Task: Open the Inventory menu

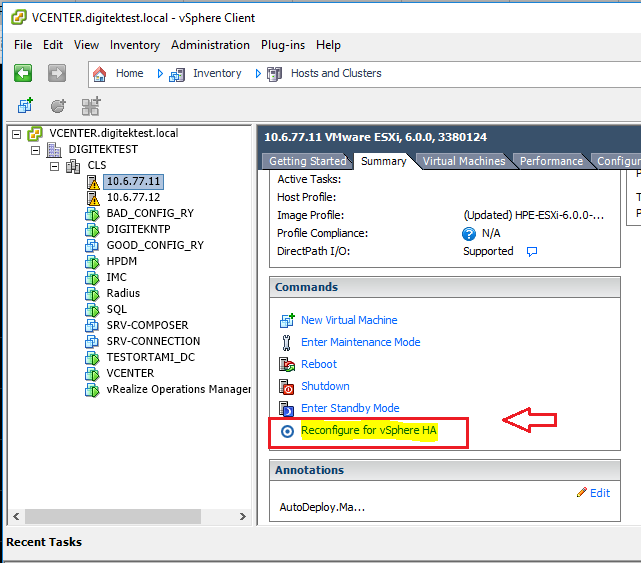Action: (x=134, y=45)
